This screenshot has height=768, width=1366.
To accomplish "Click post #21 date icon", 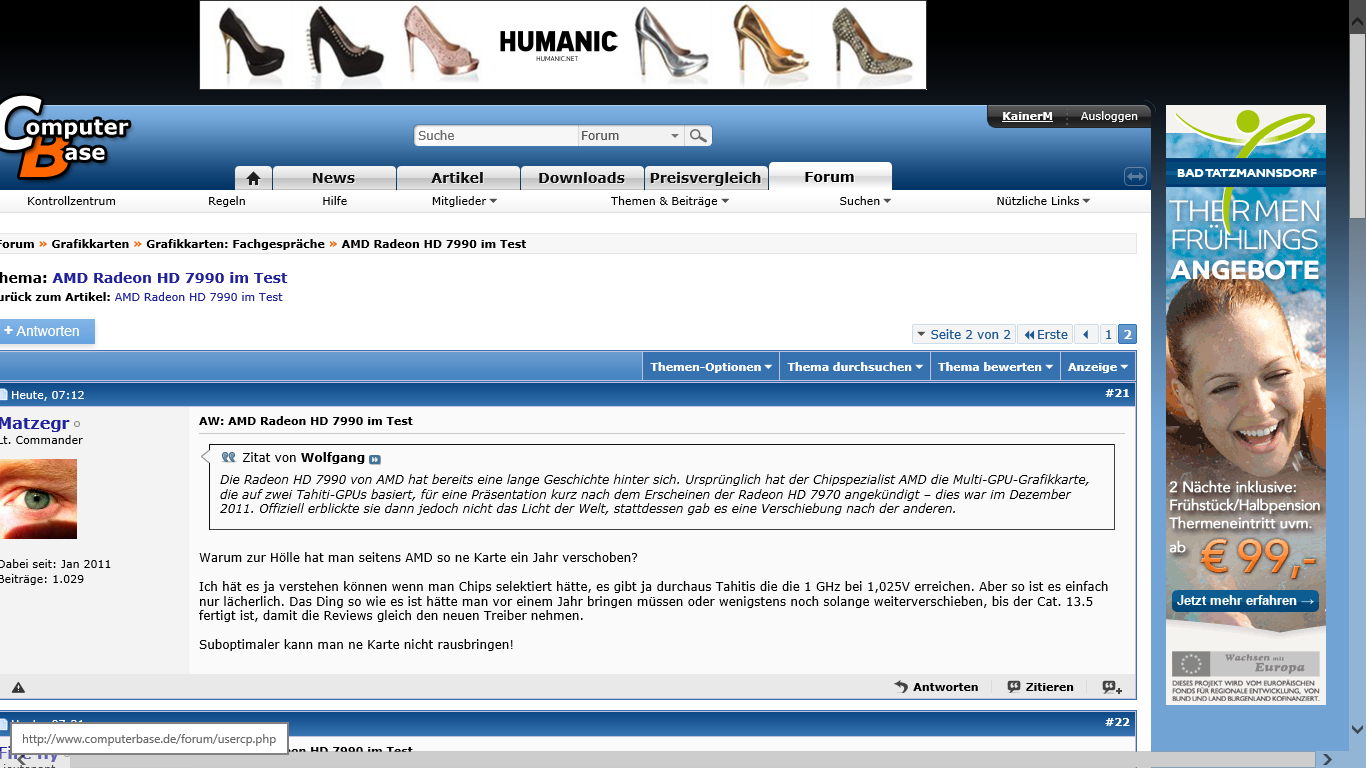I will pos(3,395).
